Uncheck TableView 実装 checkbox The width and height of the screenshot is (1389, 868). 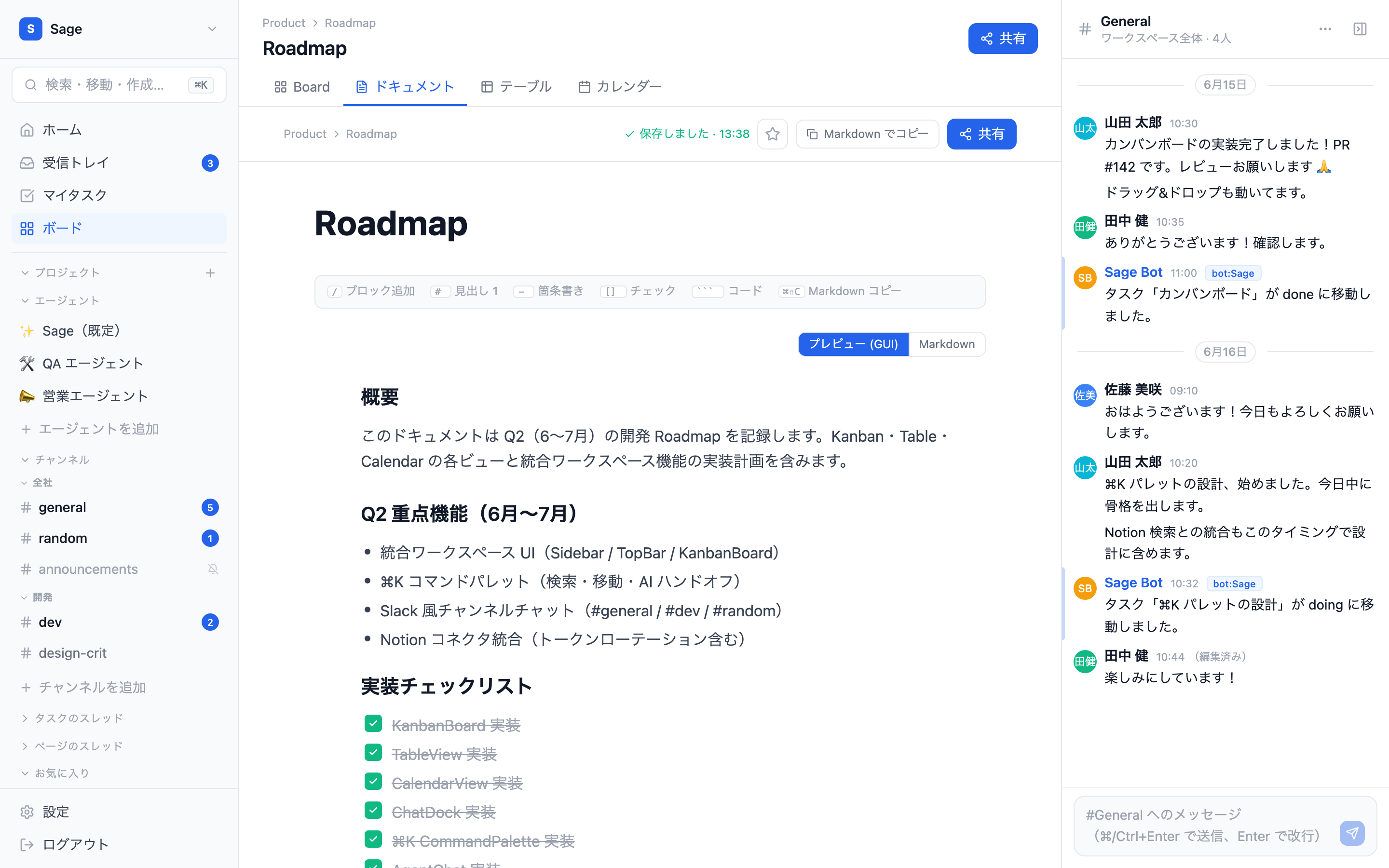tap(373, 753)
